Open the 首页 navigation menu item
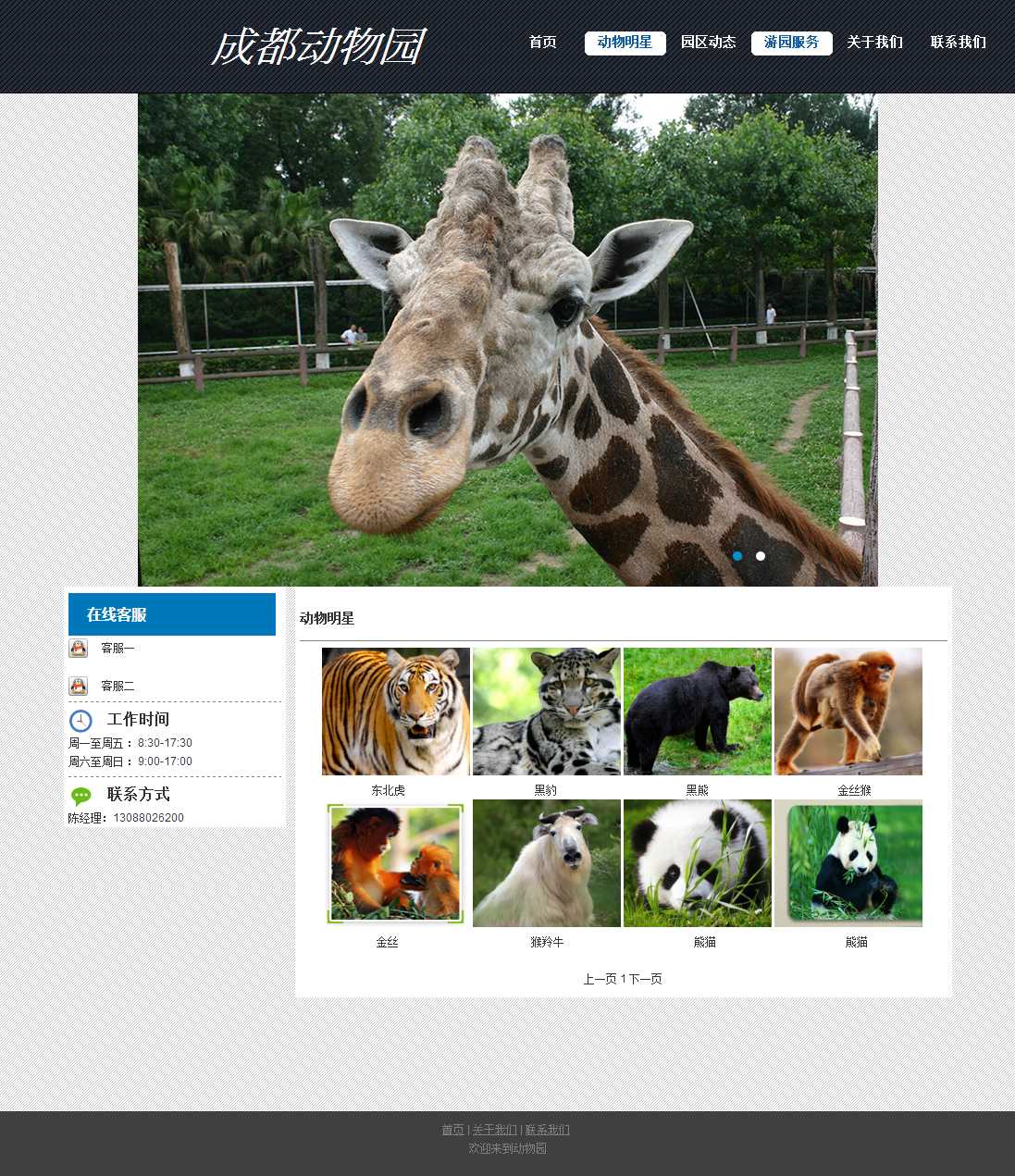1015x1176 pixels. 542,43
